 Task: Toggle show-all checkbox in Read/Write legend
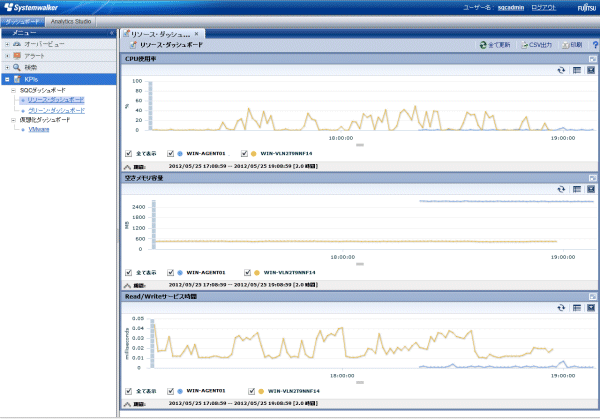[x=128, y=391]
